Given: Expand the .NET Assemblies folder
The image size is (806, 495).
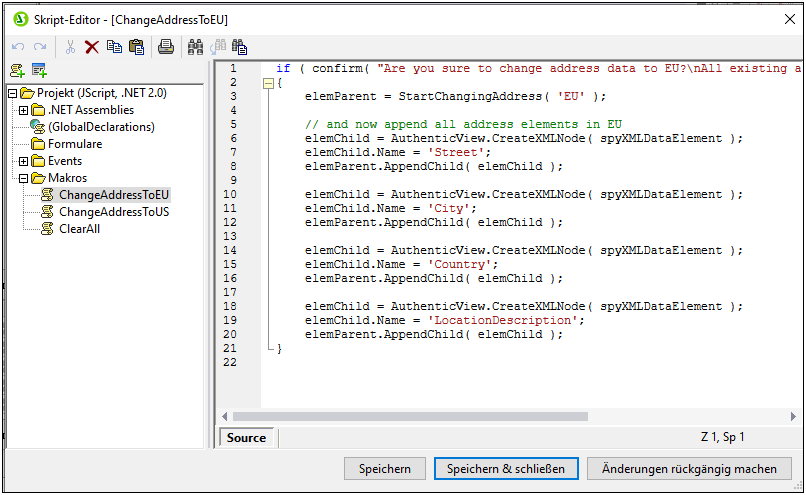Looking at the screenshot, I should coord(24,110).
